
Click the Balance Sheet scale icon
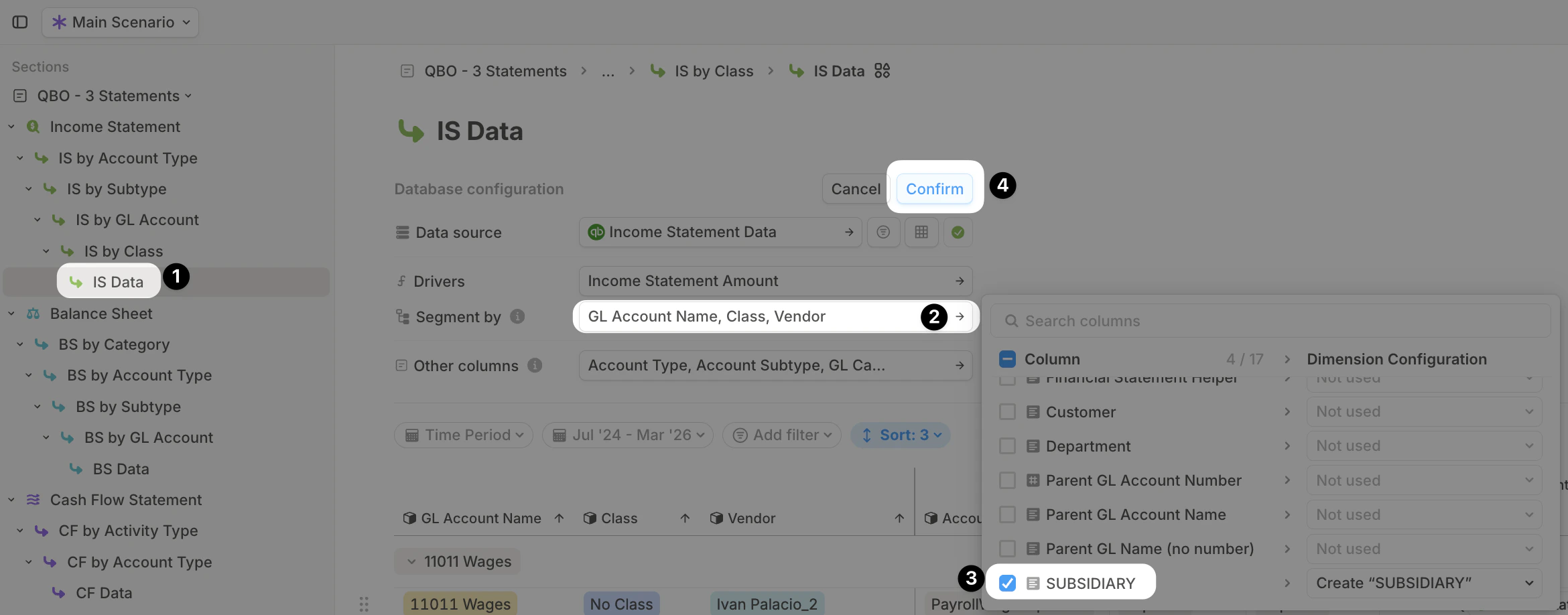(x=34, y=314)
